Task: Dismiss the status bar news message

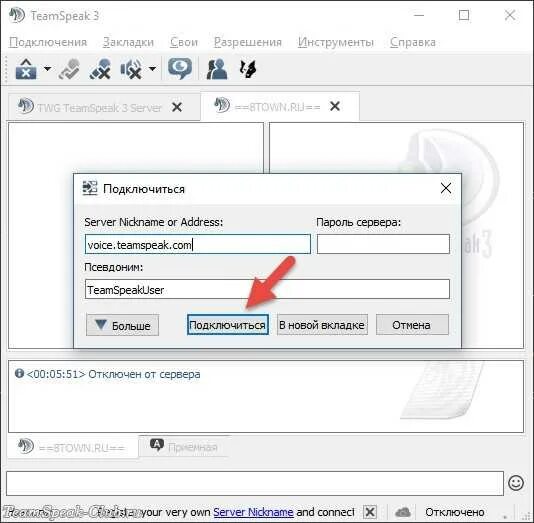Action: coord(370,511)
